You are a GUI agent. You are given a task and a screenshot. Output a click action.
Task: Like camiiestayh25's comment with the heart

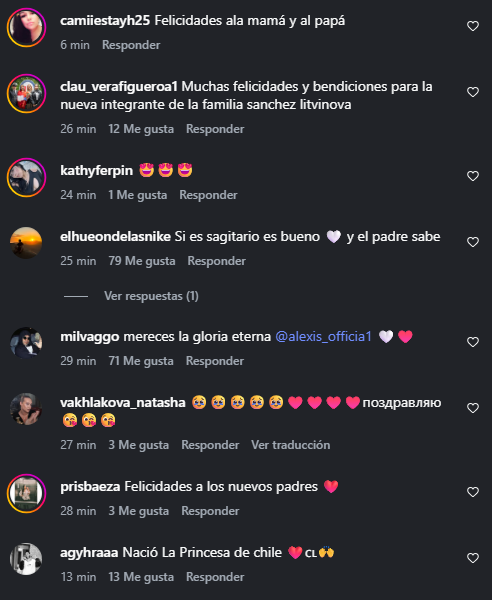(x=473, y=26)
